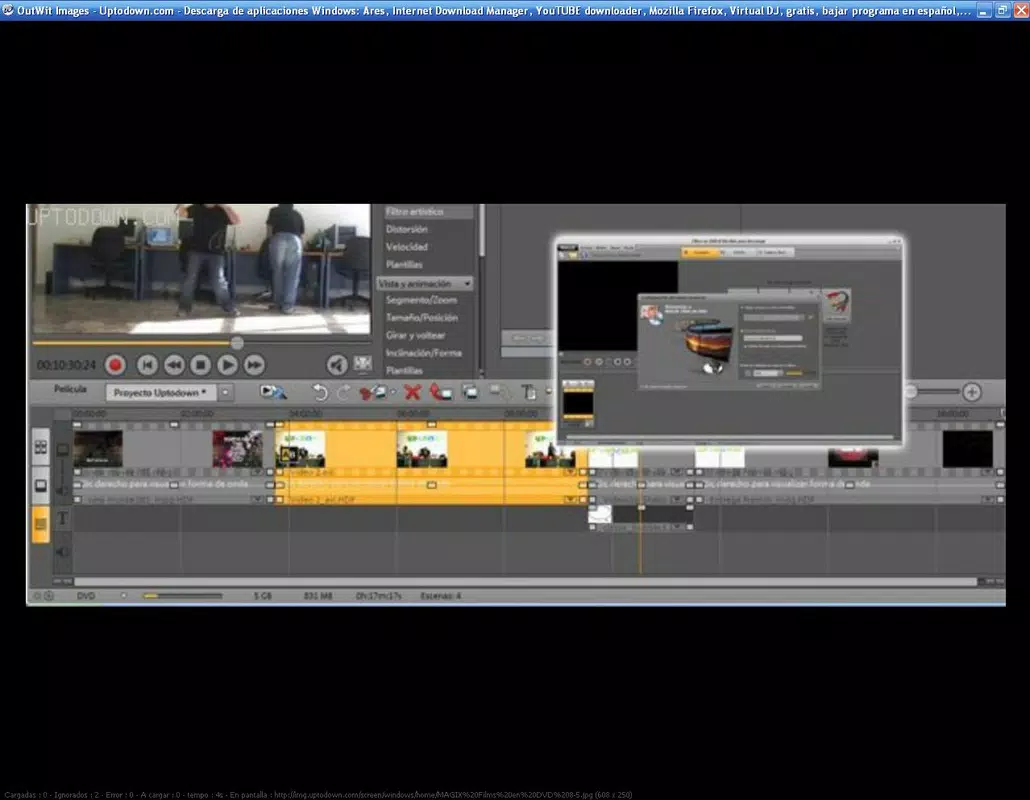Screen dimensions: 1030x800
Task: Open the cut tool dropdown arrow
Action: [x=393, y=393]
